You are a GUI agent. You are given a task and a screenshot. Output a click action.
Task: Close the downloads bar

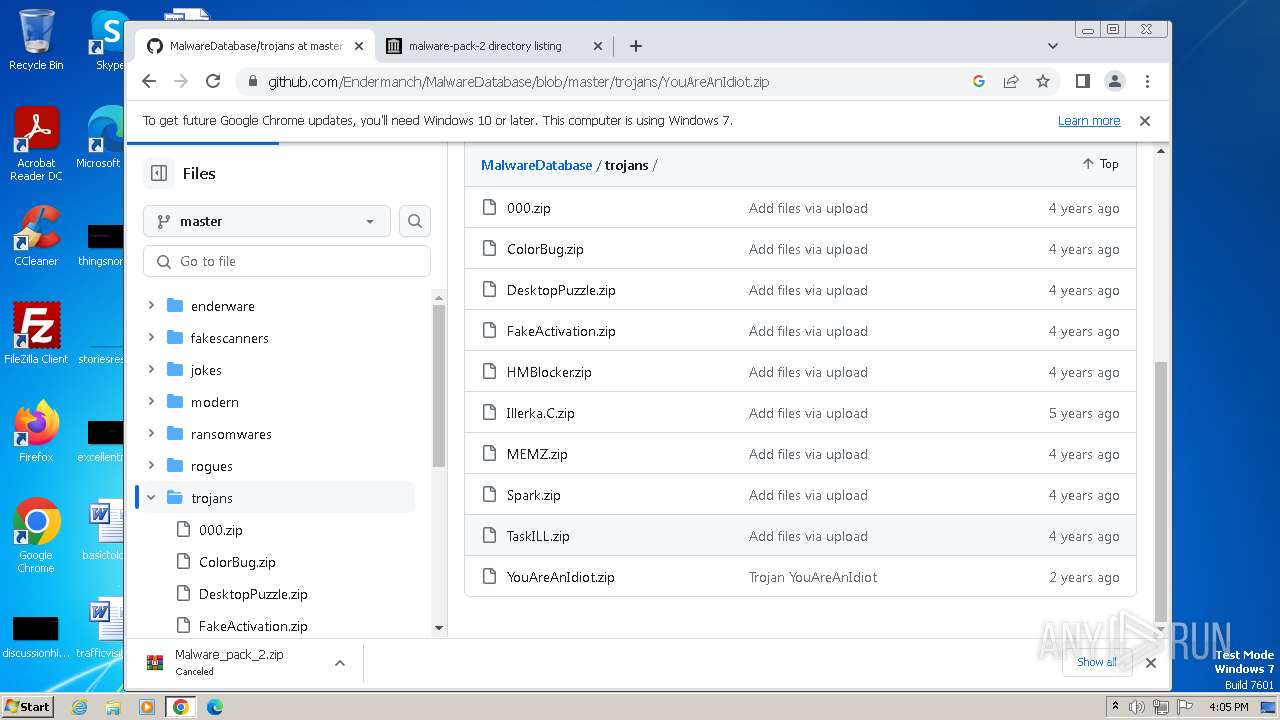coord(1150,662)
